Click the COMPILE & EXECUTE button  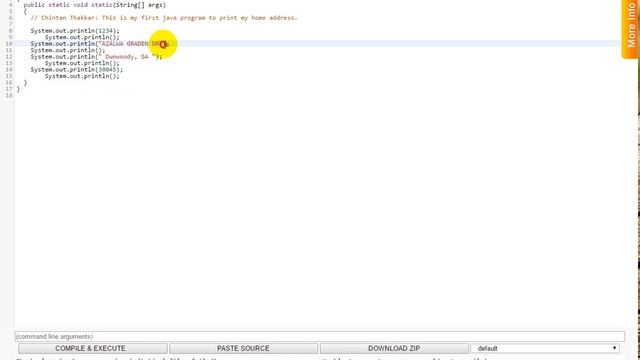coord(93,348)
